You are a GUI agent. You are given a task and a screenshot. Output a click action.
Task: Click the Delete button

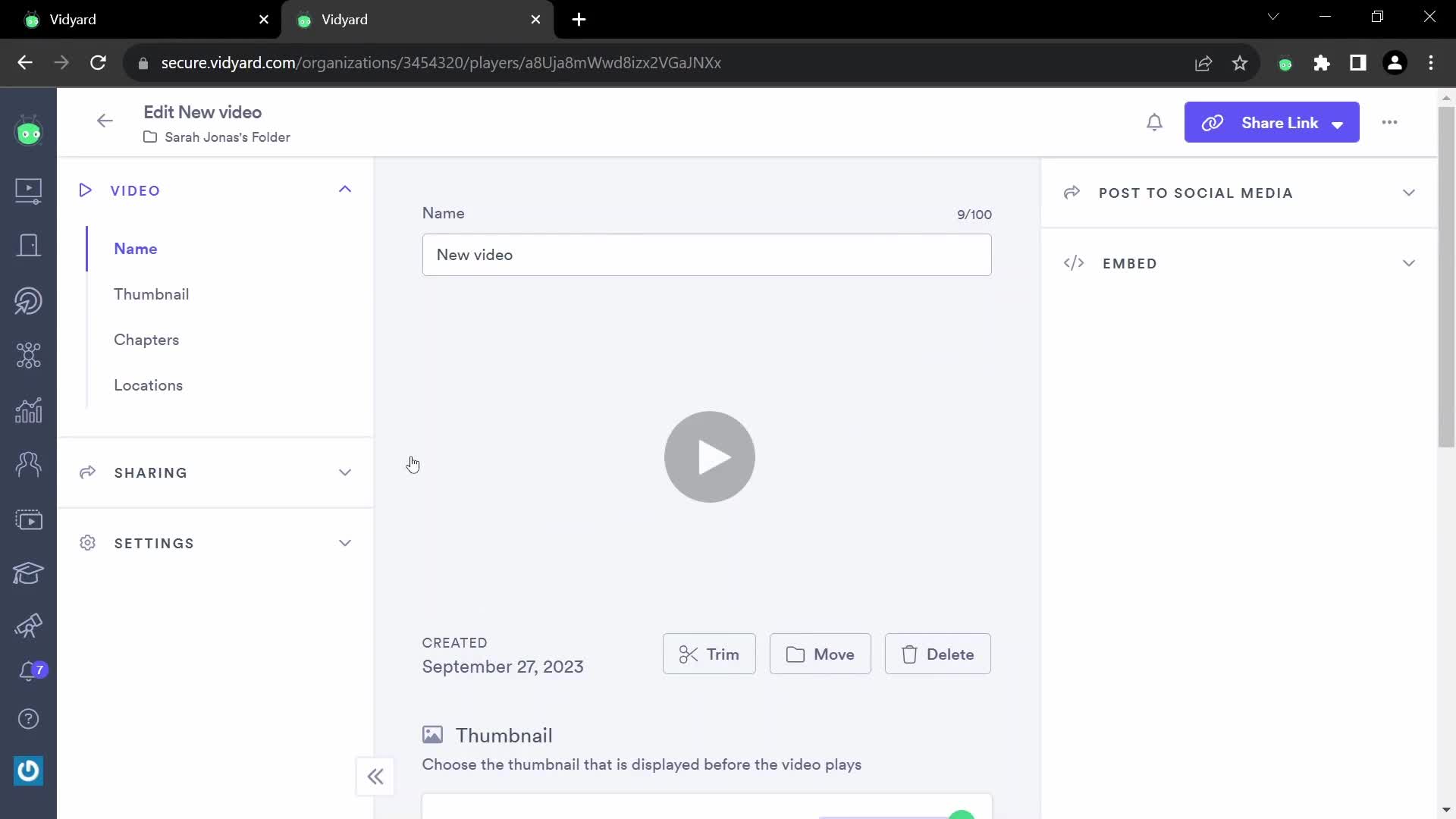(938, 654)
